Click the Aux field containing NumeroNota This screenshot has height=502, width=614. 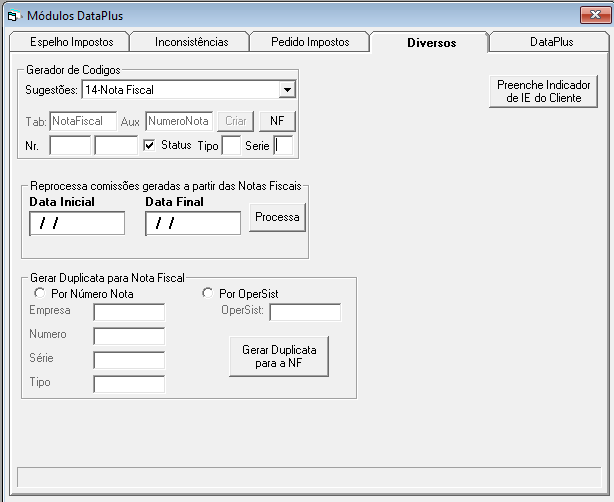[x=179, y=121]
